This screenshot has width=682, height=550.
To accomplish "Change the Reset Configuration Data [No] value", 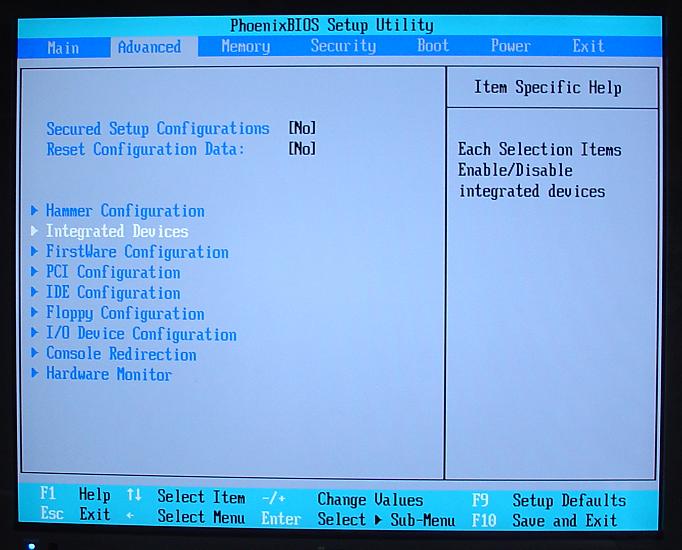I will click(302, 149).
